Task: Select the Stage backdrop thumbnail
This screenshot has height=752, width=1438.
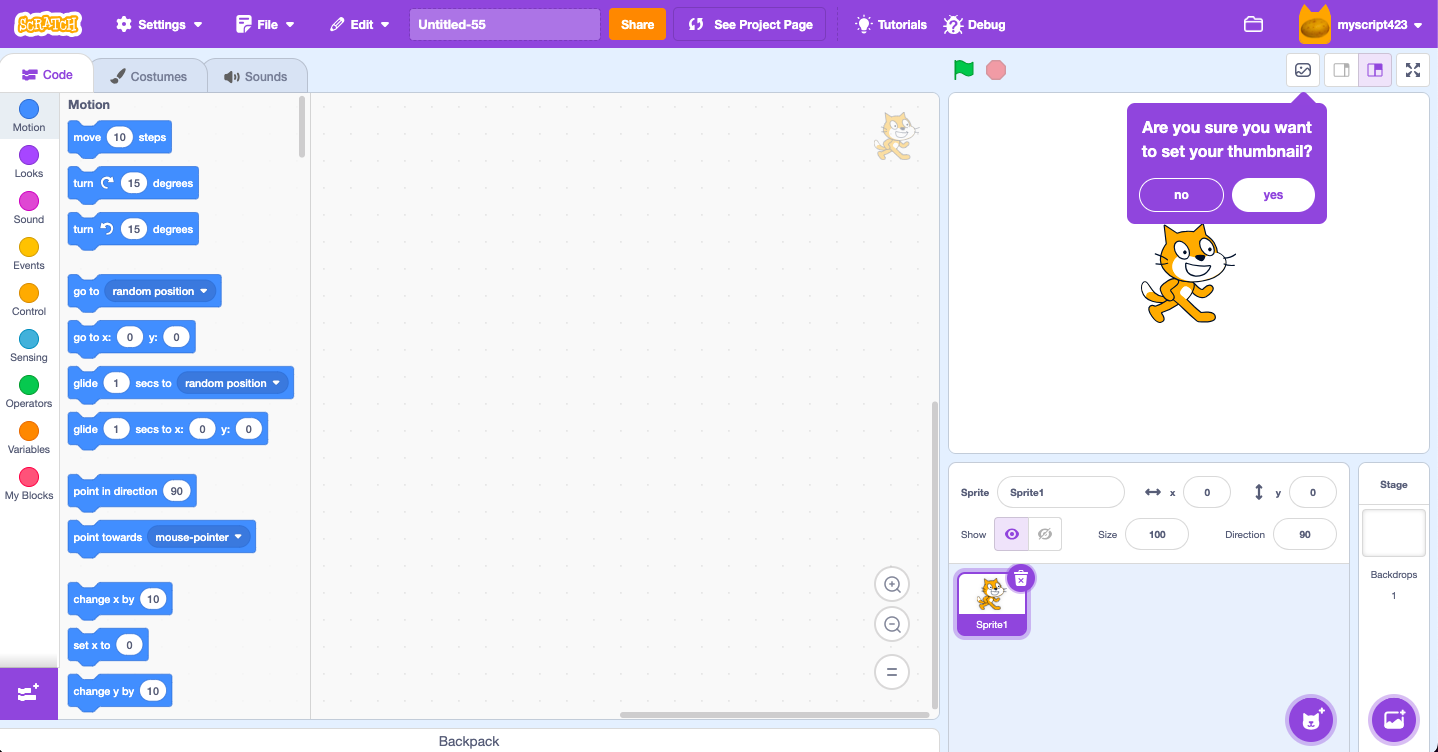Action: click(x=1394, y=533)
